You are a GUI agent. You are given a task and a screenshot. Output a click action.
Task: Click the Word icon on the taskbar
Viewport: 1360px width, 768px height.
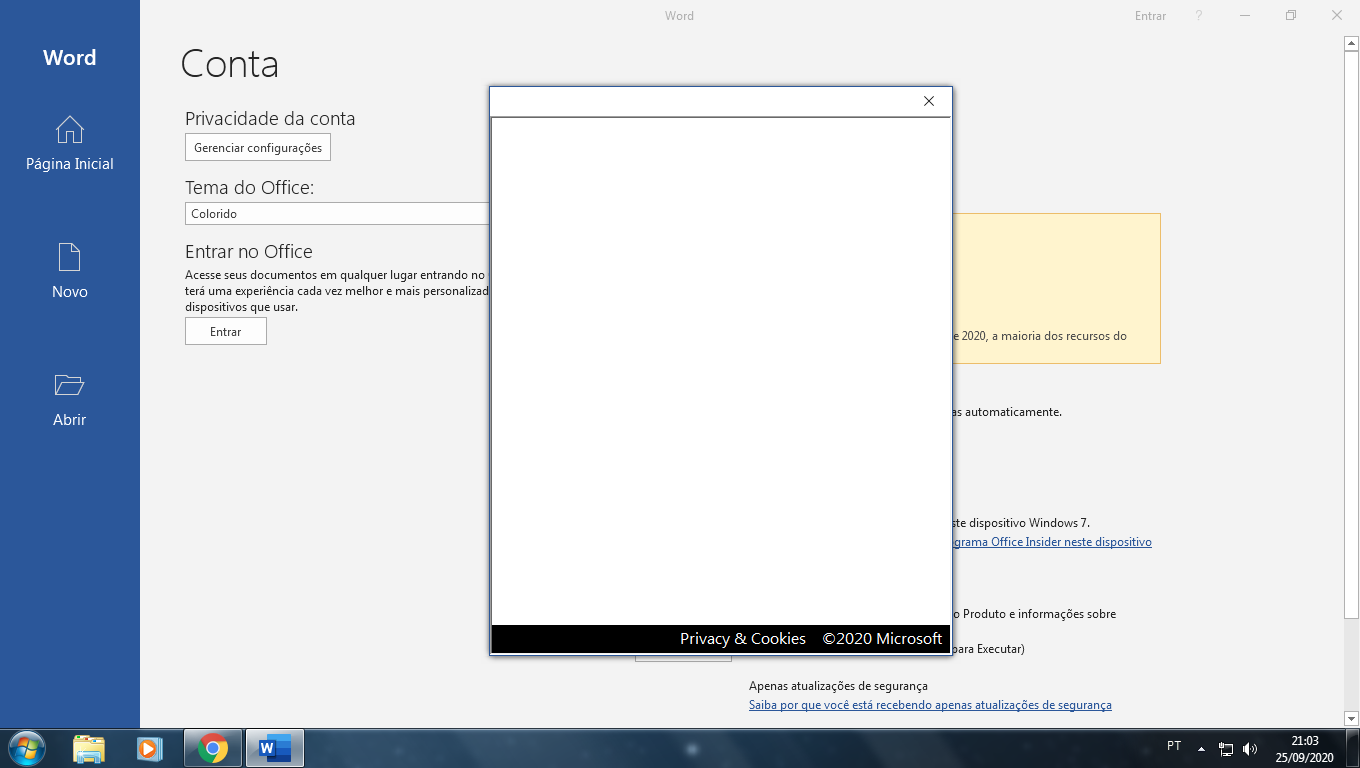[274, 748]
